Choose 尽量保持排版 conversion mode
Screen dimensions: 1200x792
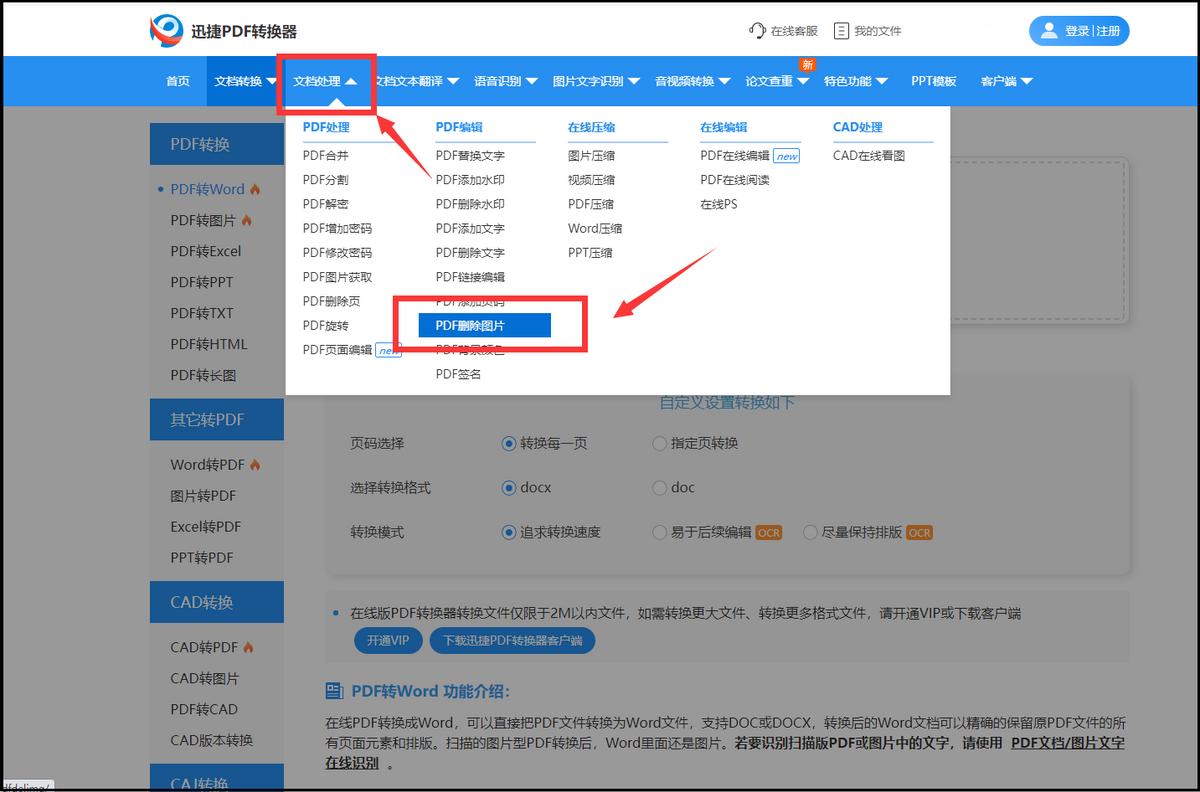pos(810,532)
